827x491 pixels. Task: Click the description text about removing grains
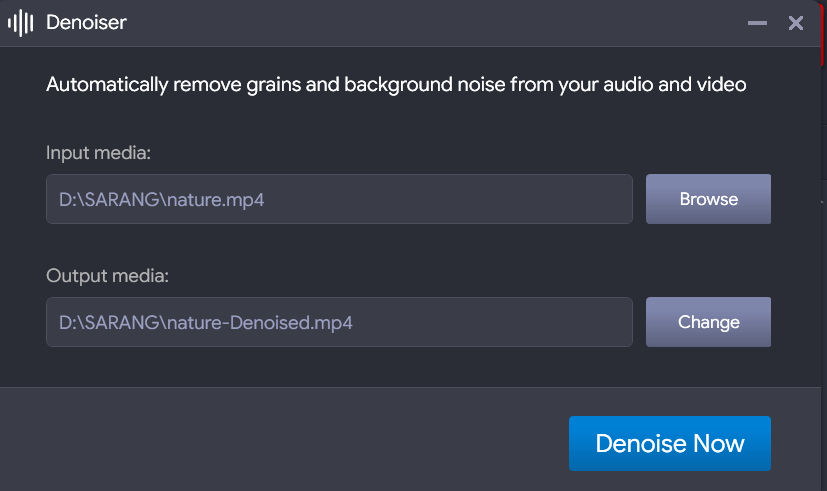coord(396,85)
